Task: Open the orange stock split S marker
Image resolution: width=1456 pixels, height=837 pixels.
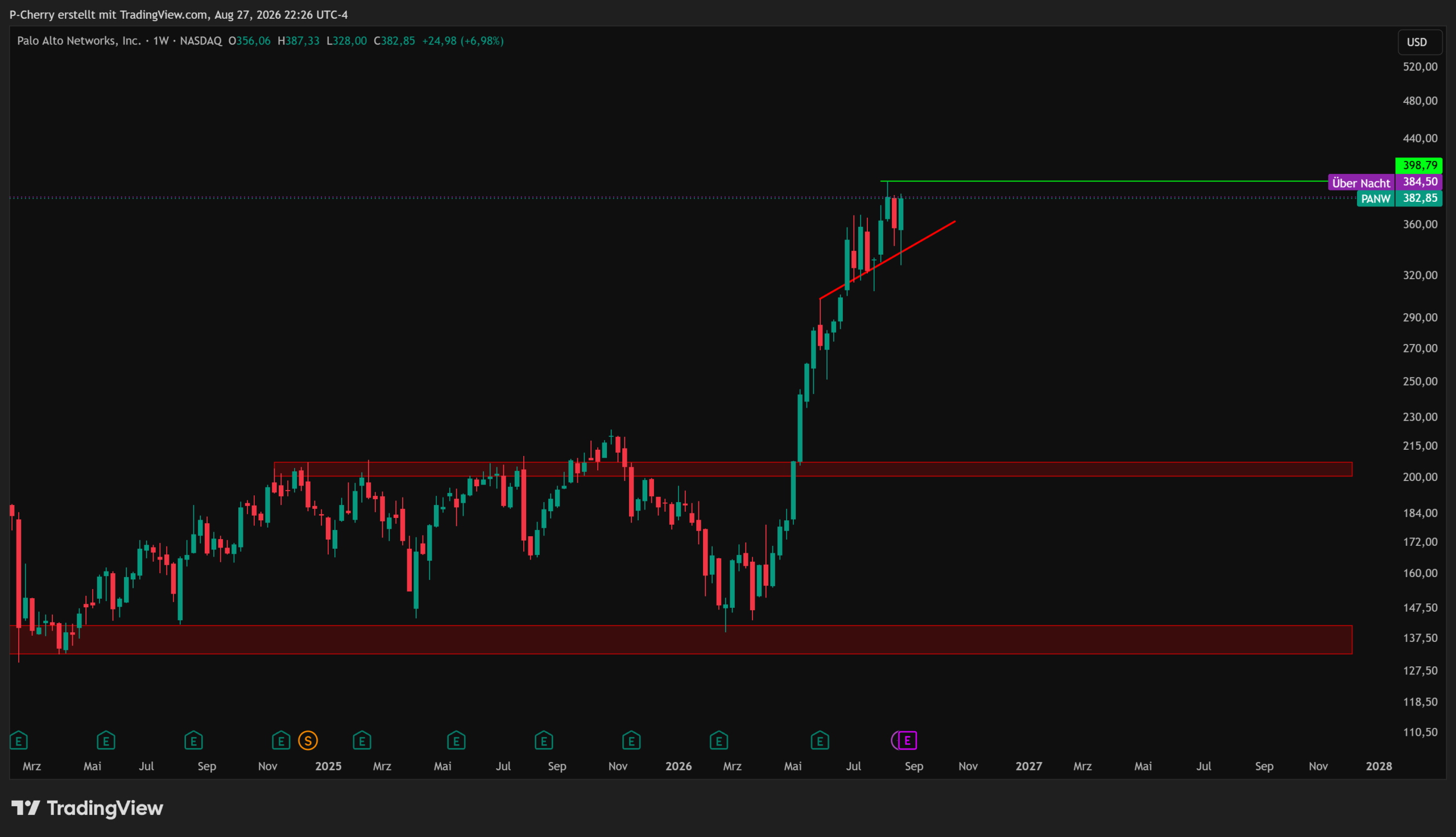Action: point(308,740)
